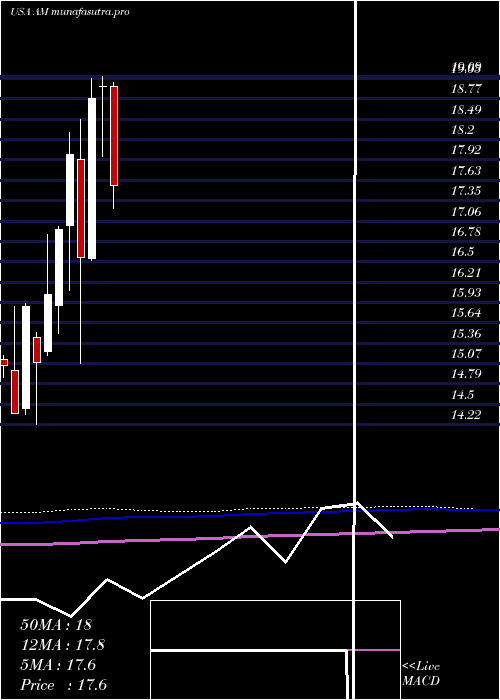Click the 'Price : 17.6' value text

tap(63, 685)
